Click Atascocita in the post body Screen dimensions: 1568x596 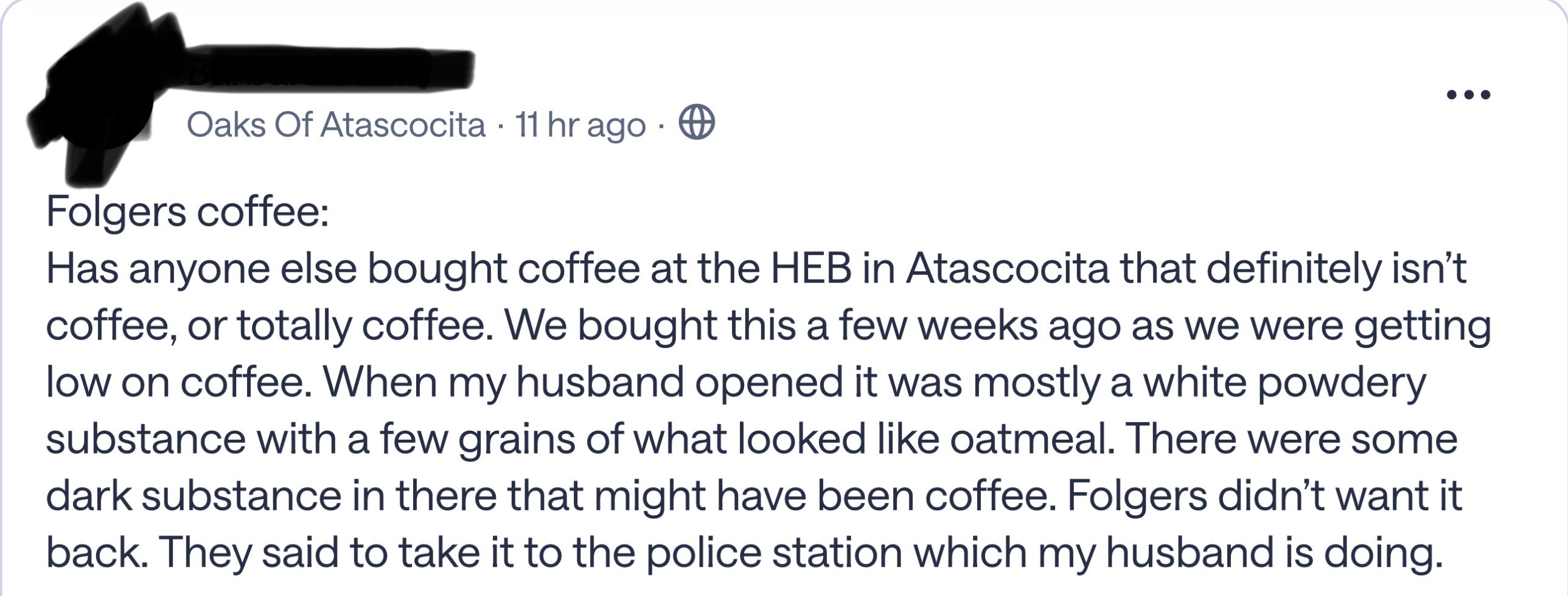(x=1008, y=268)
